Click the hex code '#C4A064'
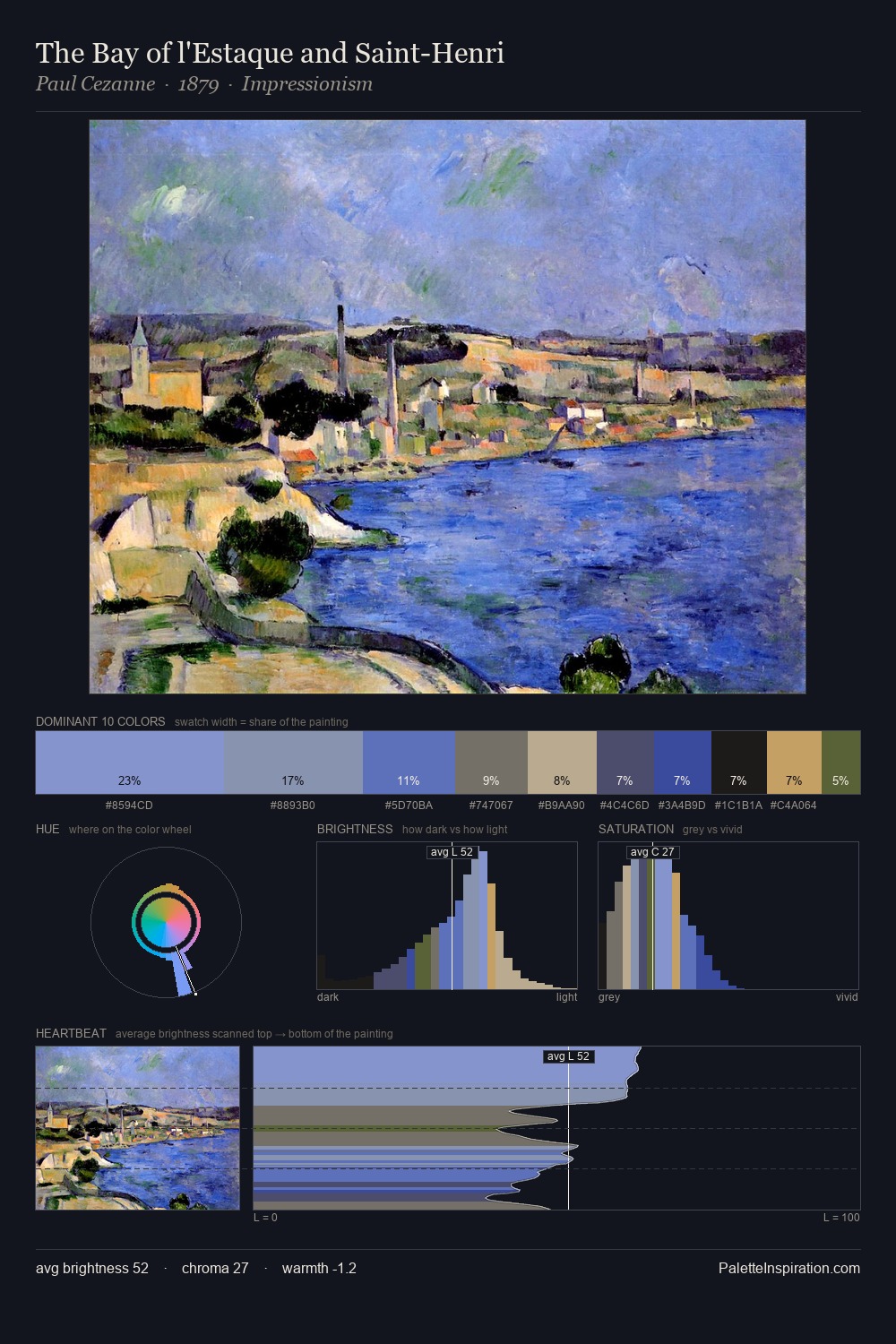The width and height of the screenshot is (896, 1344). click(x=793, y=805)
